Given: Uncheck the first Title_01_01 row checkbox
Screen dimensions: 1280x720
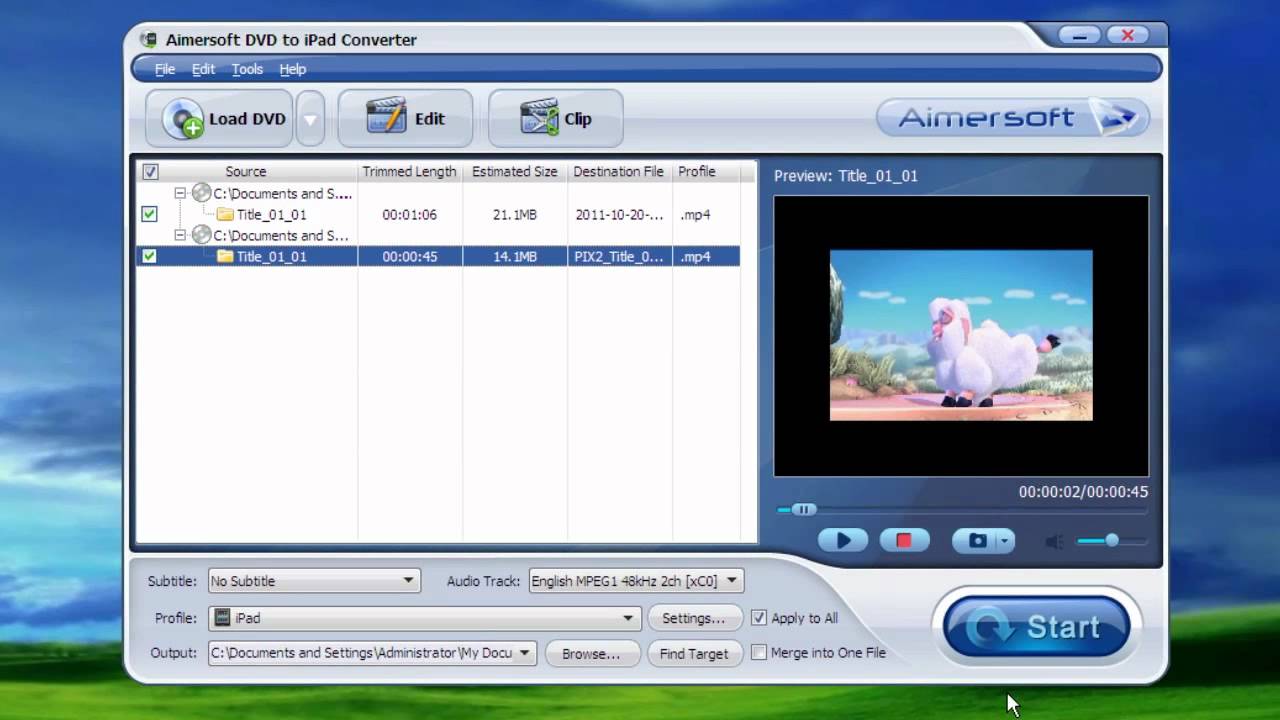Looking at the screenshot, I should click(x=149, y=214).
